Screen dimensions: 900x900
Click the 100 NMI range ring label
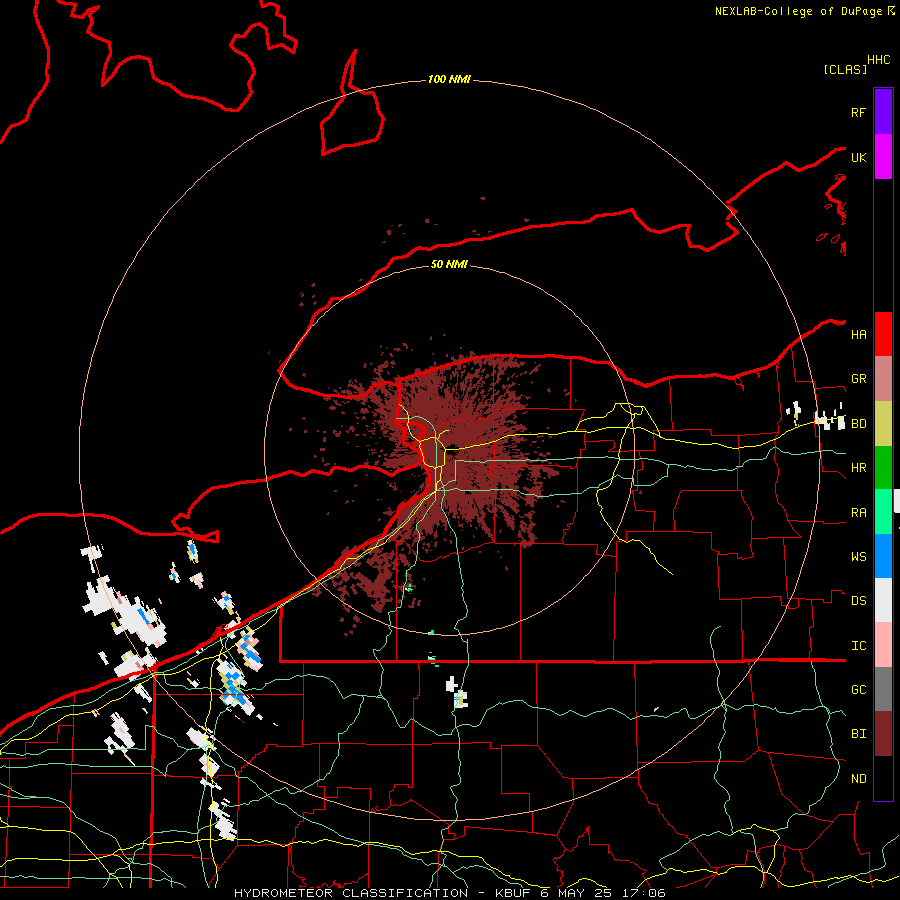click(449, 79)
